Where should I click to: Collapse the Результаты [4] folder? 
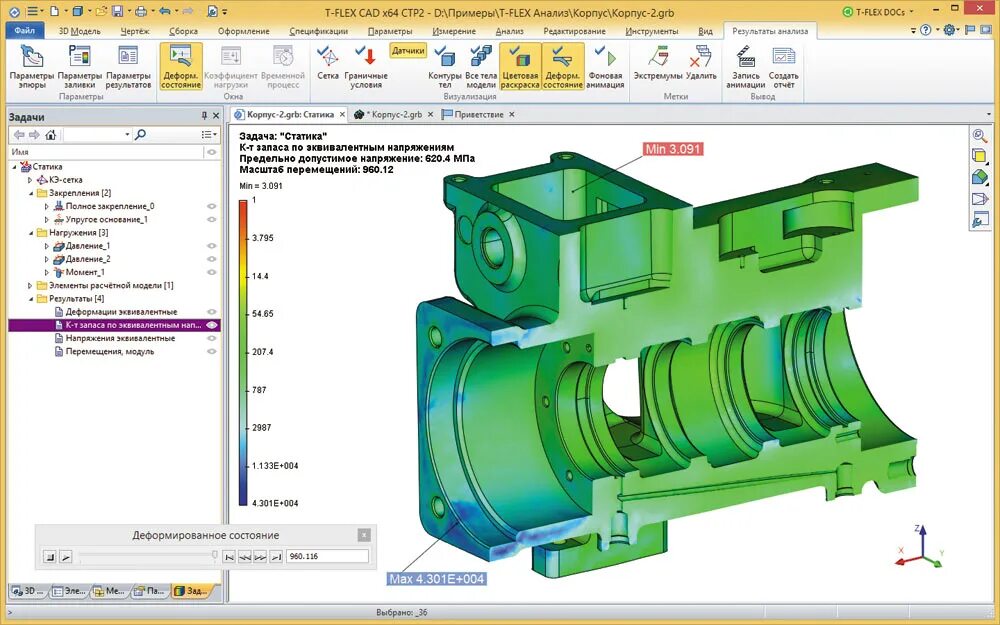(30, 298)
